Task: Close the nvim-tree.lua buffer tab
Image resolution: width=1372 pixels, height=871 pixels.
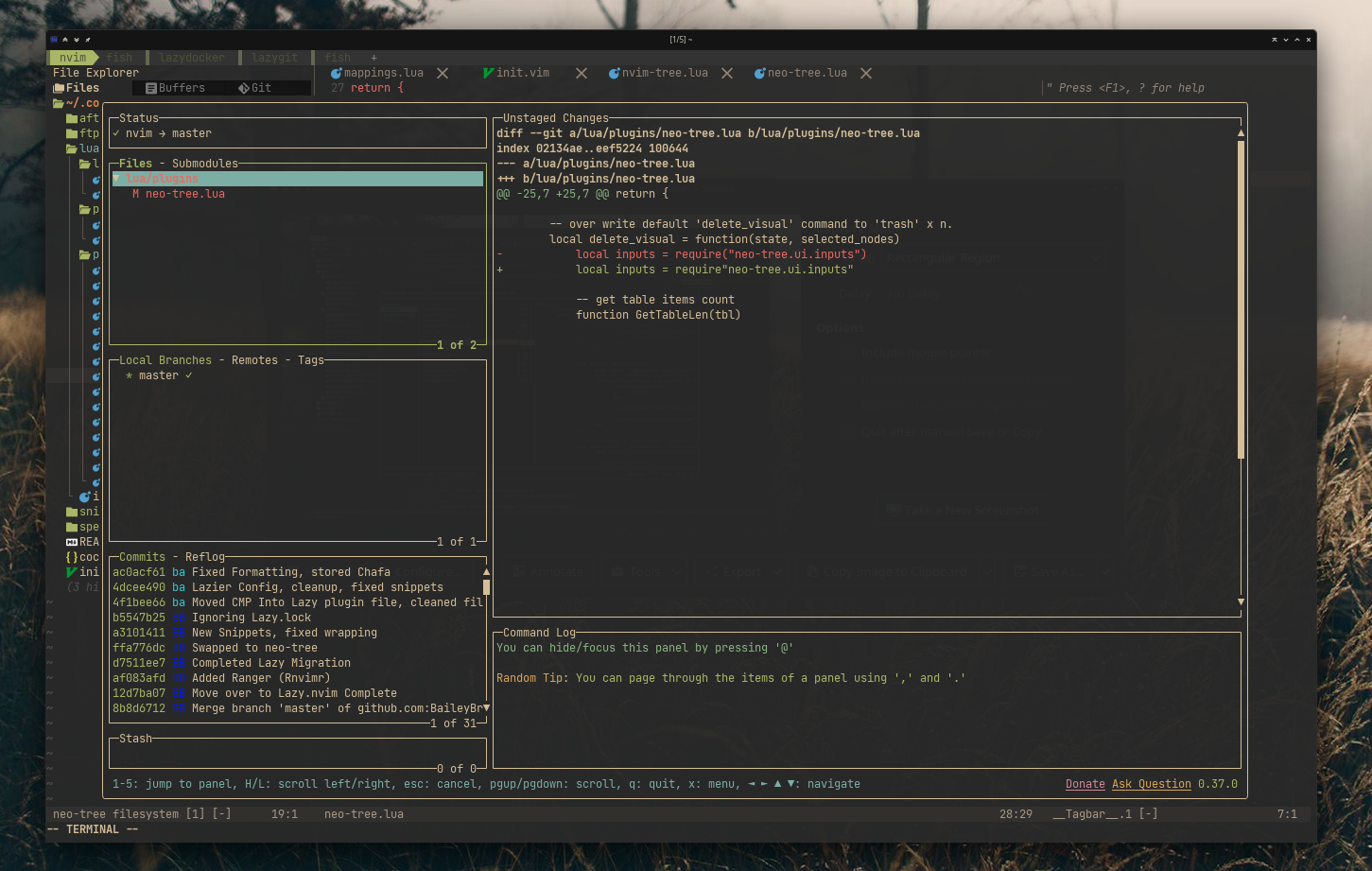Action: (x=727, y=74)
